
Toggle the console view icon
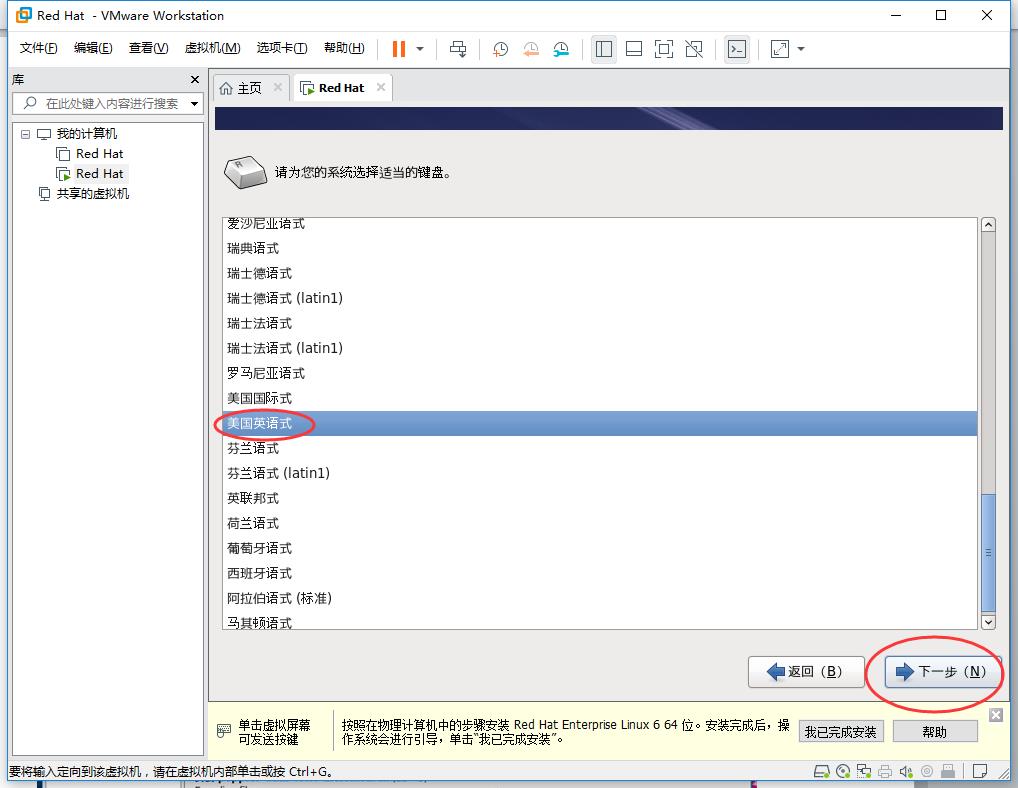click(737, 49)
